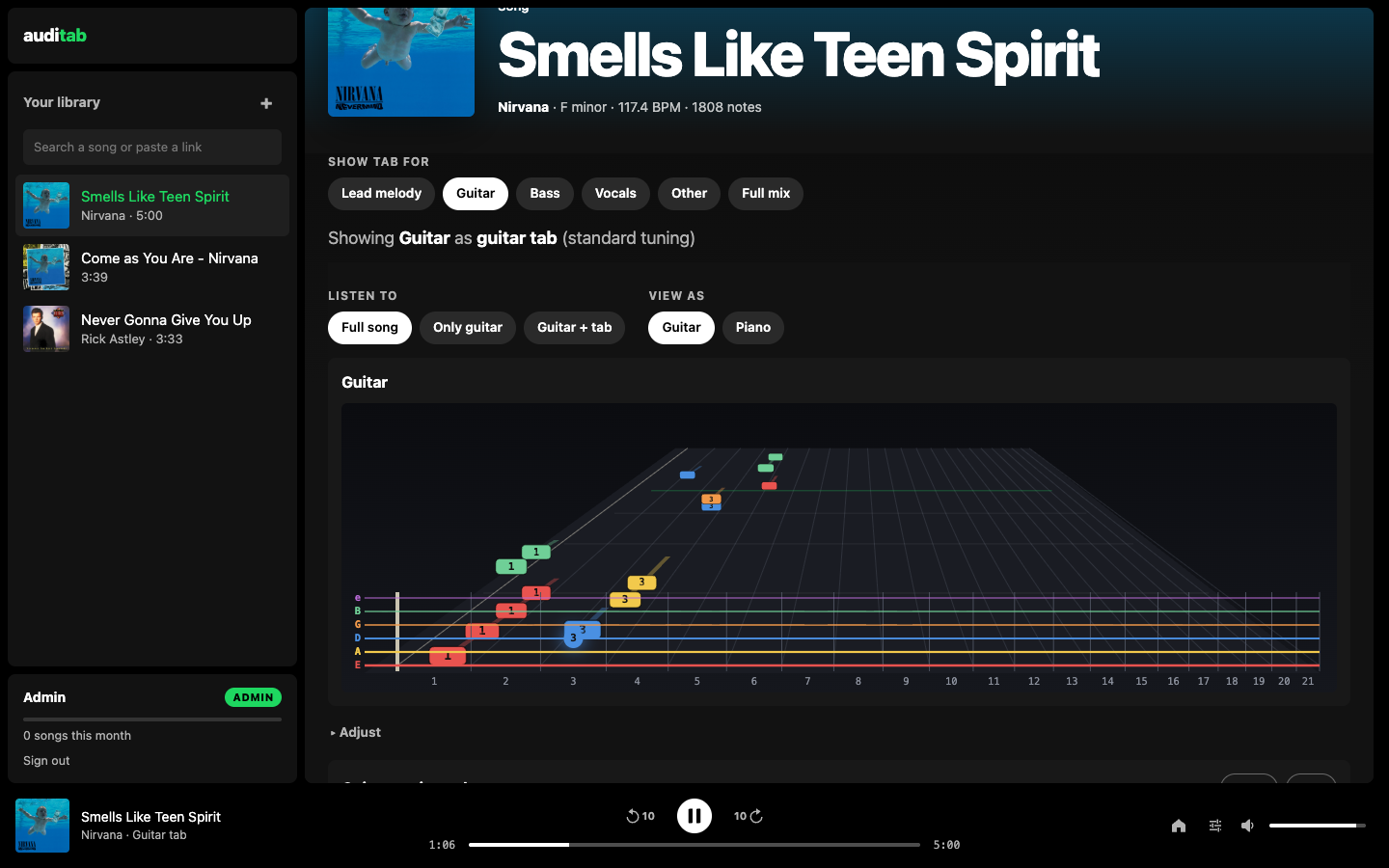Click the fret number 12 label

1034,681
